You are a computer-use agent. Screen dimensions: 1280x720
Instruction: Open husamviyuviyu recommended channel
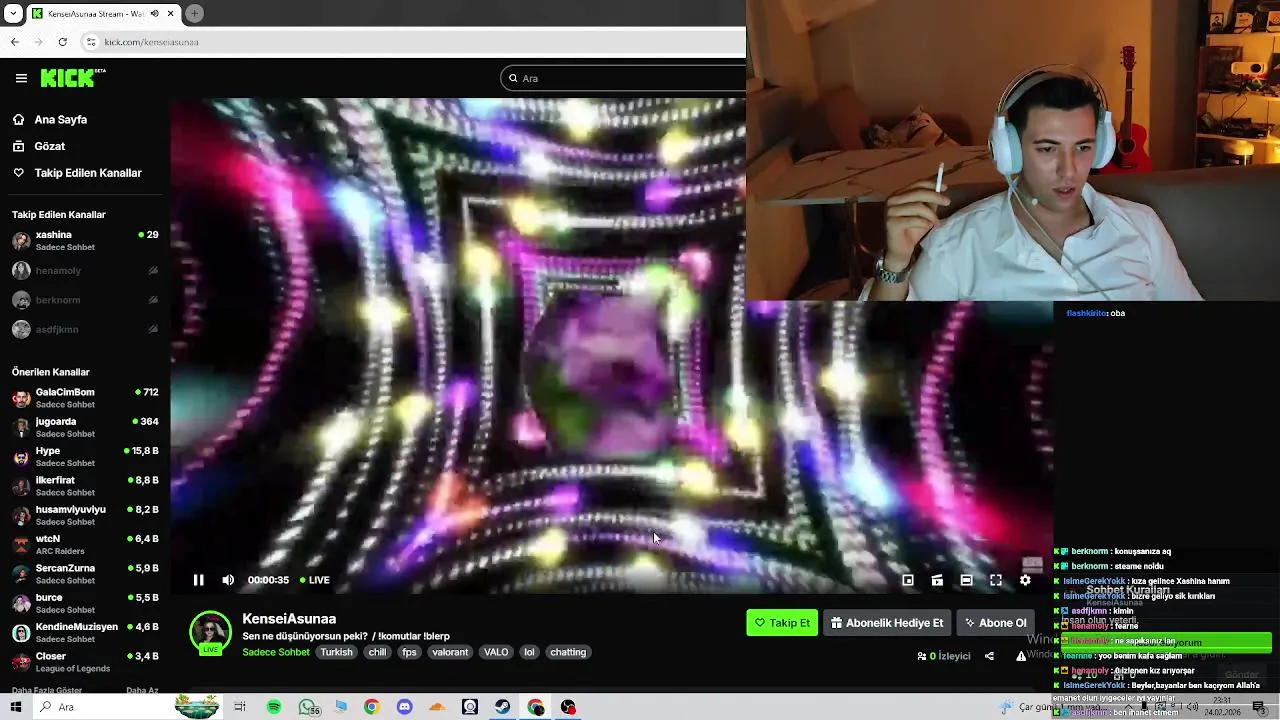point(85,515)
